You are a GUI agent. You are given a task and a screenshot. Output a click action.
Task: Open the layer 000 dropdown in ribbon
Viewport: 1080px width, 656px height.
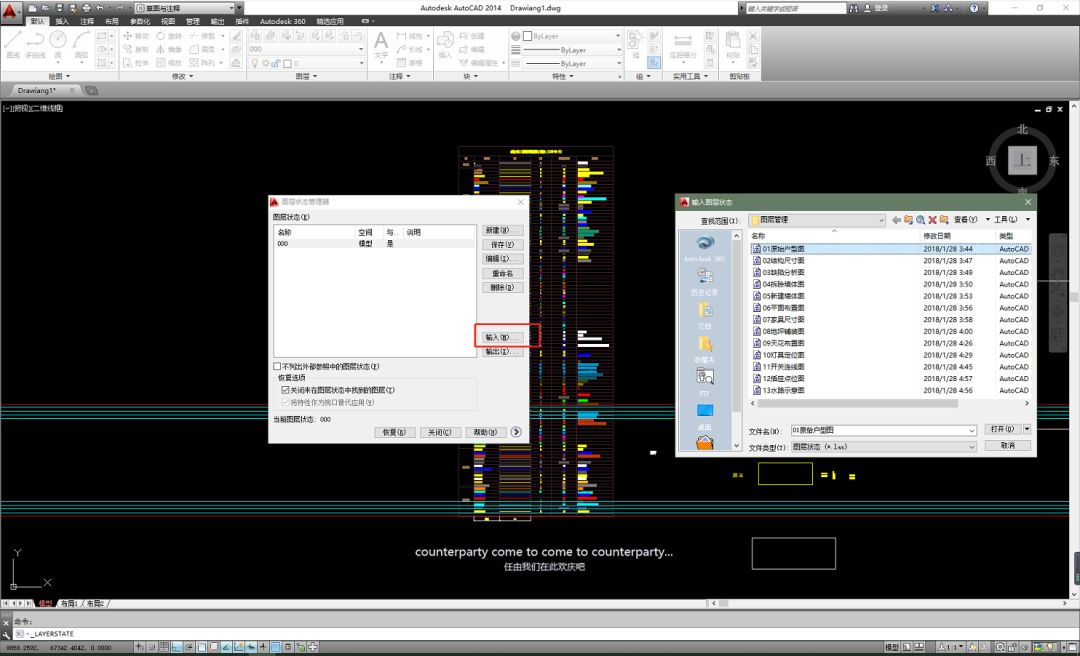pos(361,50)
